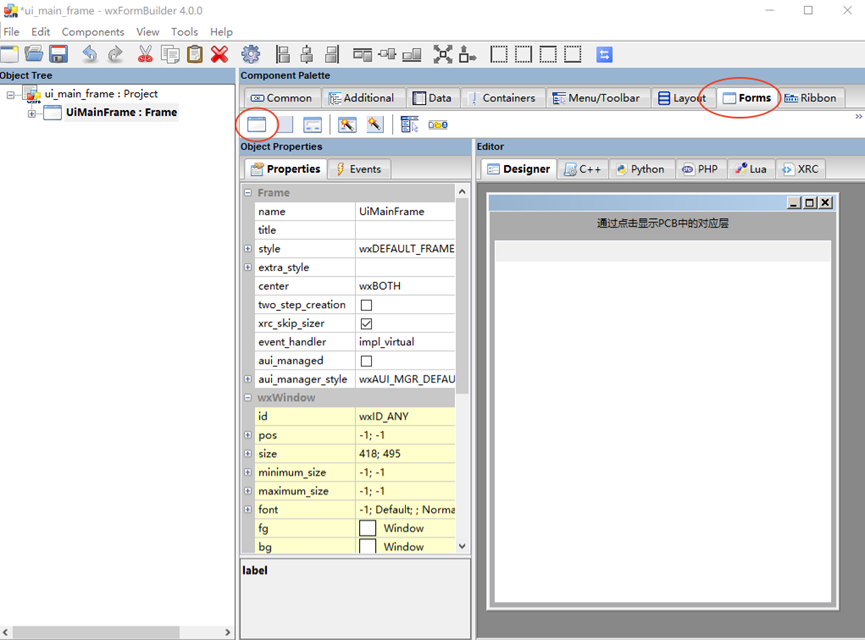Show the Python code tab

[x=642, y=169]
